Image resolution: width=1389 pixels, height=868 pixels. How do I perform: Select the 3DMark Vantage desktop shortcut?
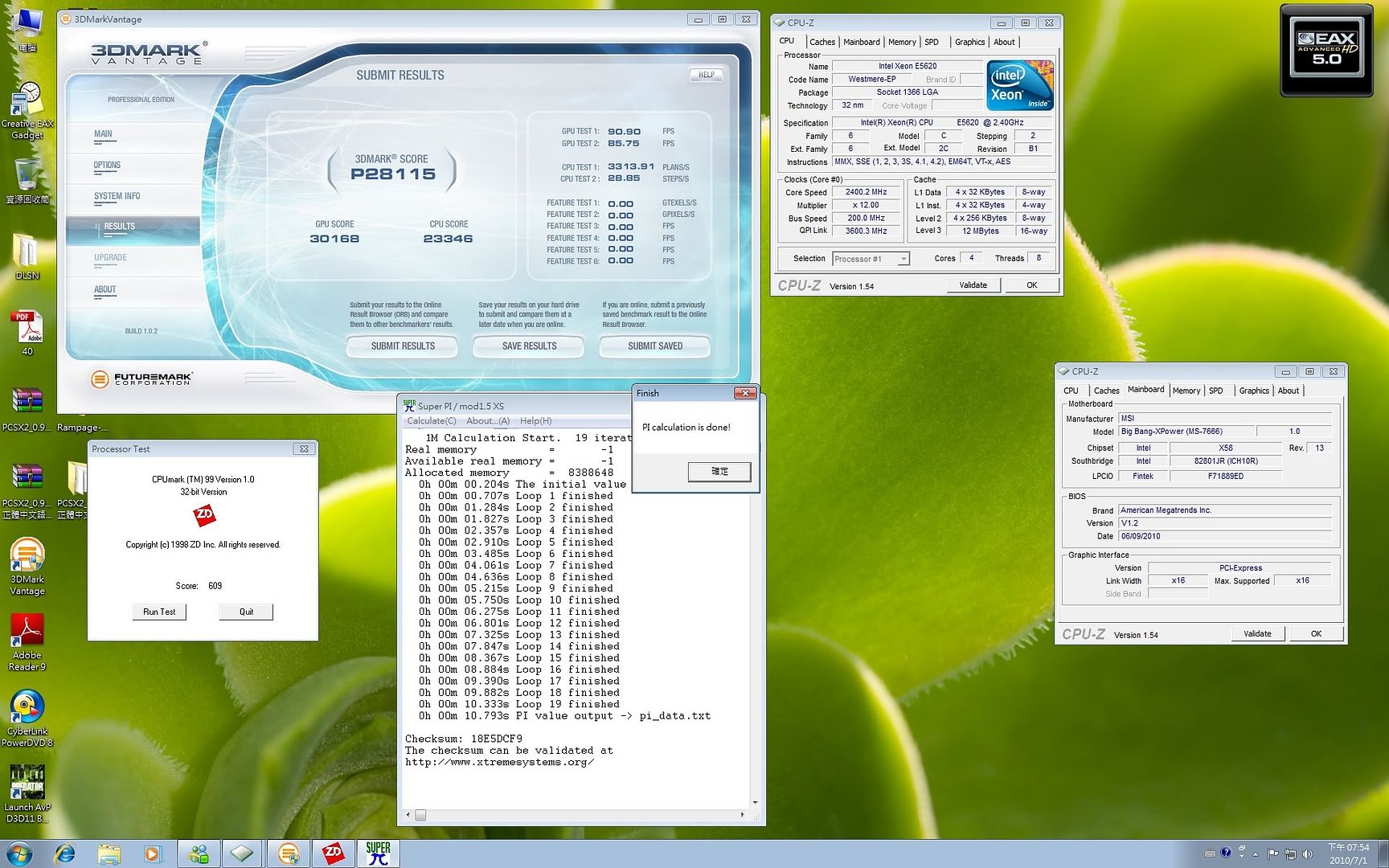click(27, 567)
